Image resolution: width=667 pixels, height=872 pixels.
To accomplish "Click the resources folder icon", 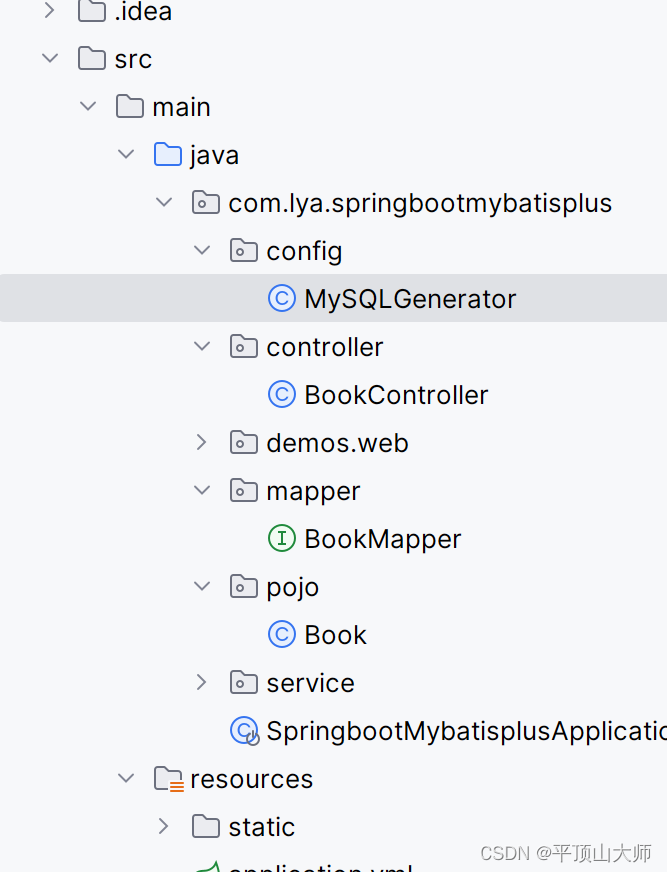I will [x=168, y=778].
